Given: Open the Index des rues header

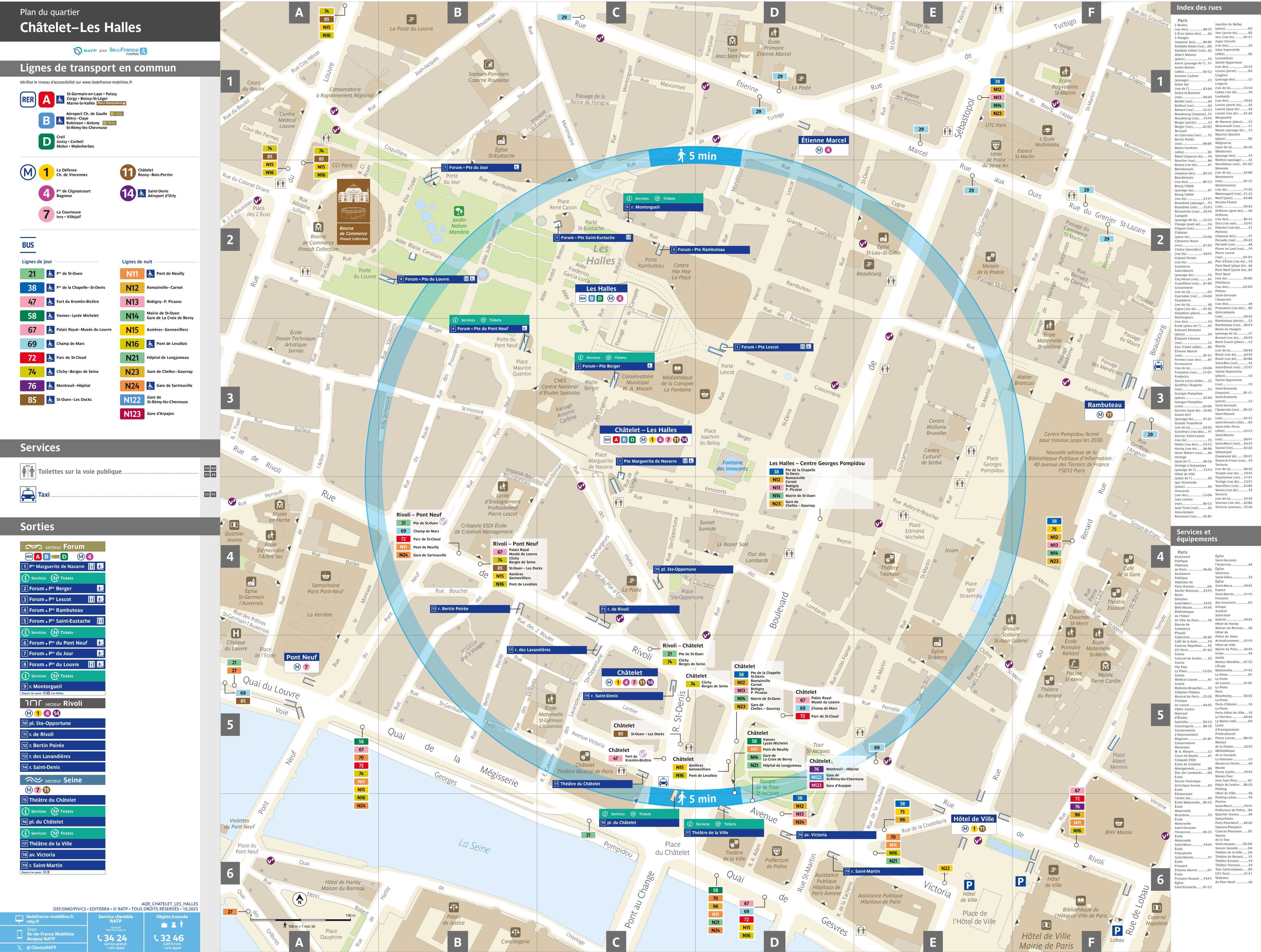Looking at the screenshot, I should [1199, 7].
